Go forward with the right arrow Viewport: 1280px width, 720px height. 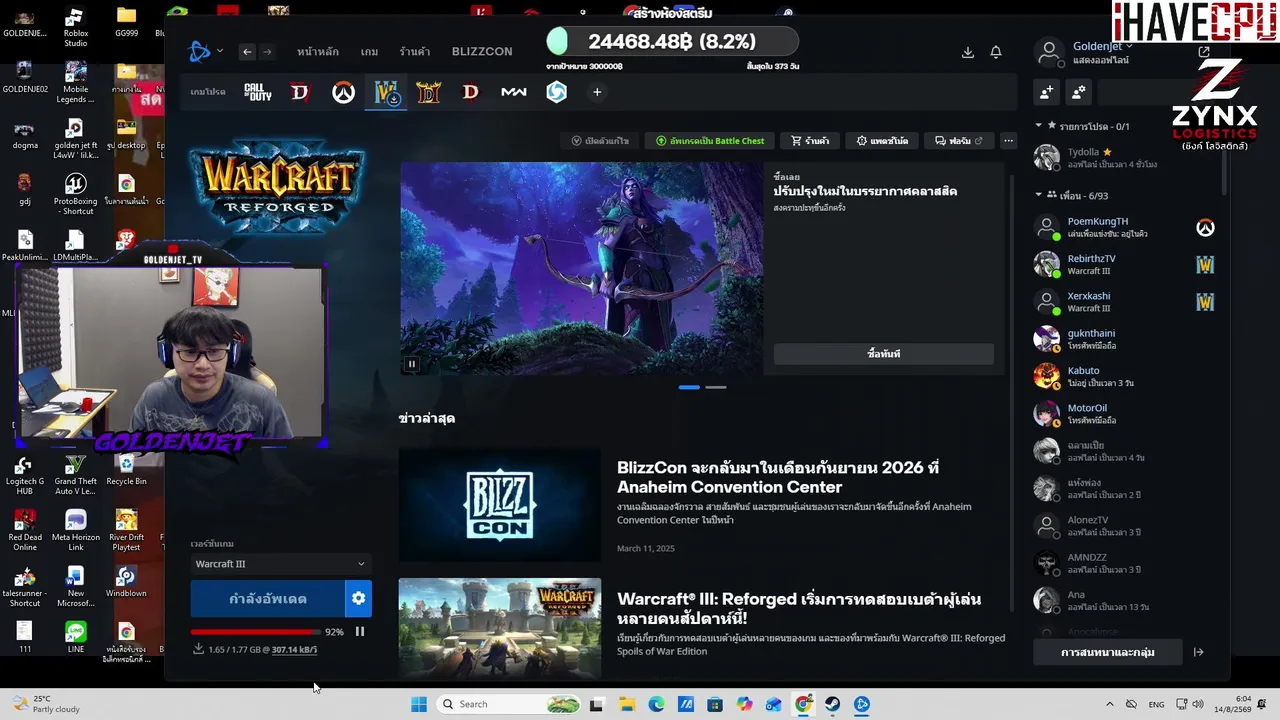click(267, 52)
